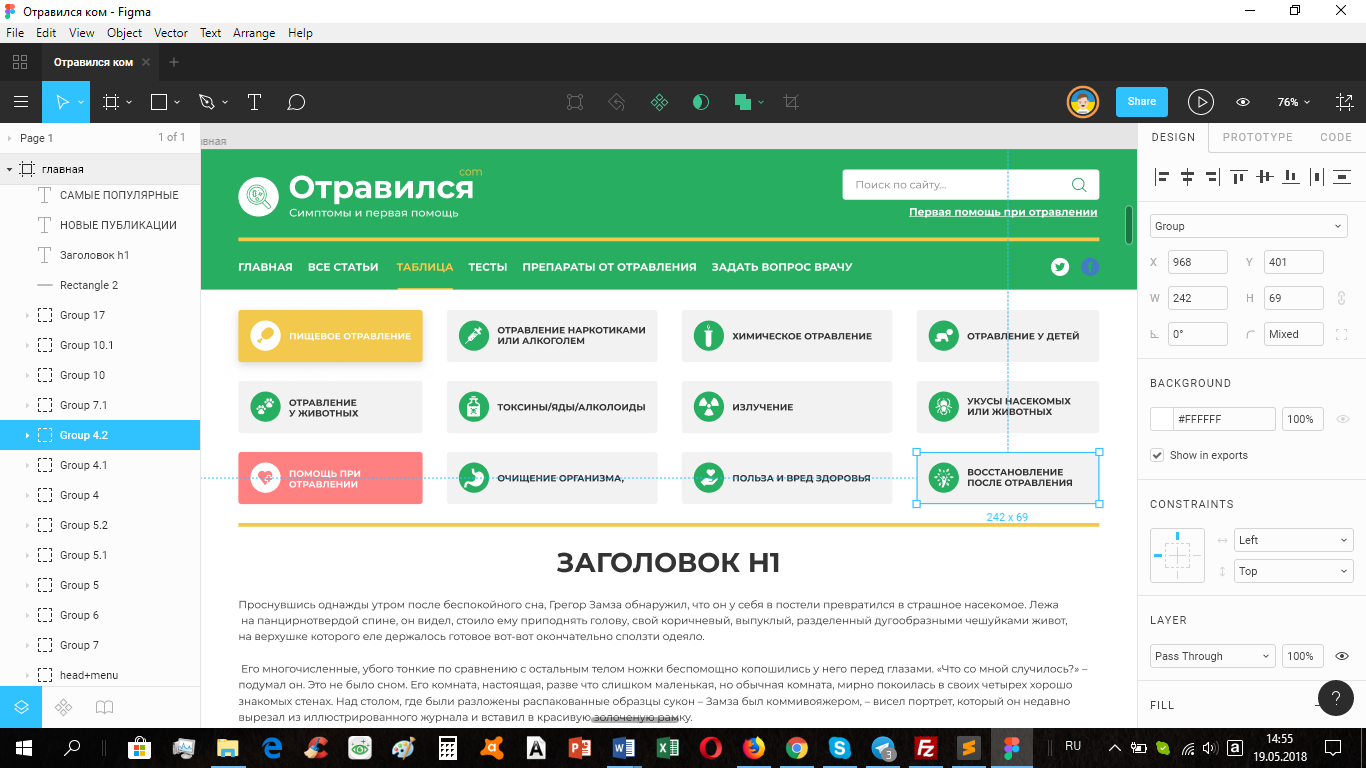This screenshot has width=1366, height=768.
Task: Align selection horizontal centers
Action: [1188, 177]
